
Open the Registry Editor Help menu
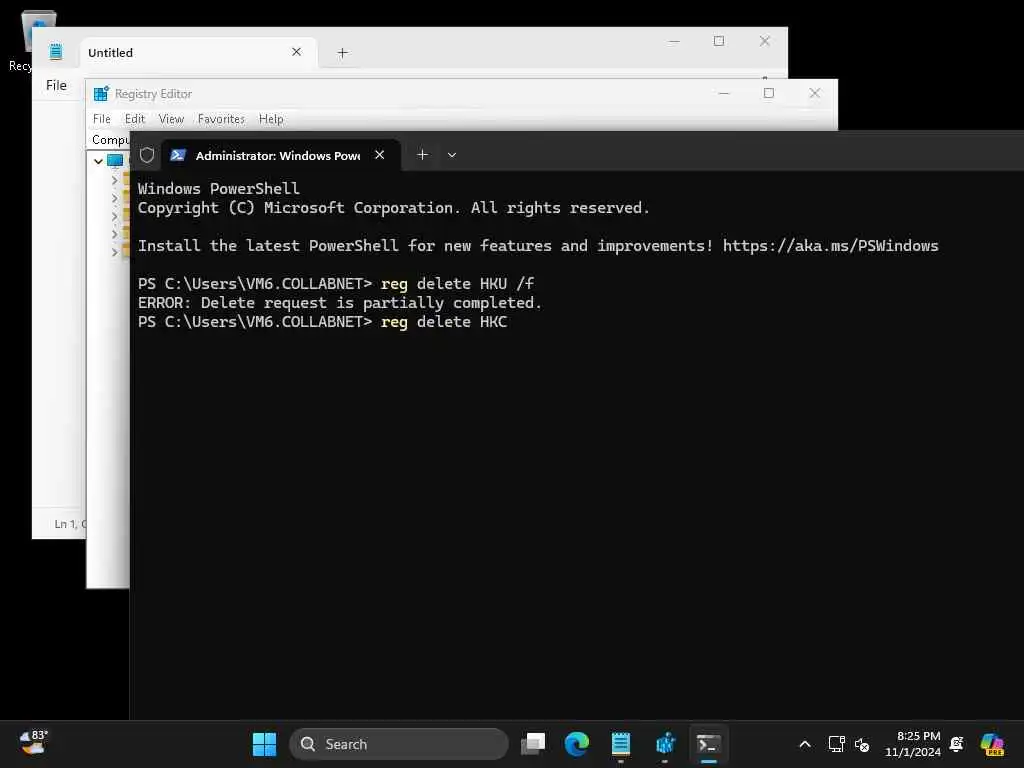(x=270, y=119)
